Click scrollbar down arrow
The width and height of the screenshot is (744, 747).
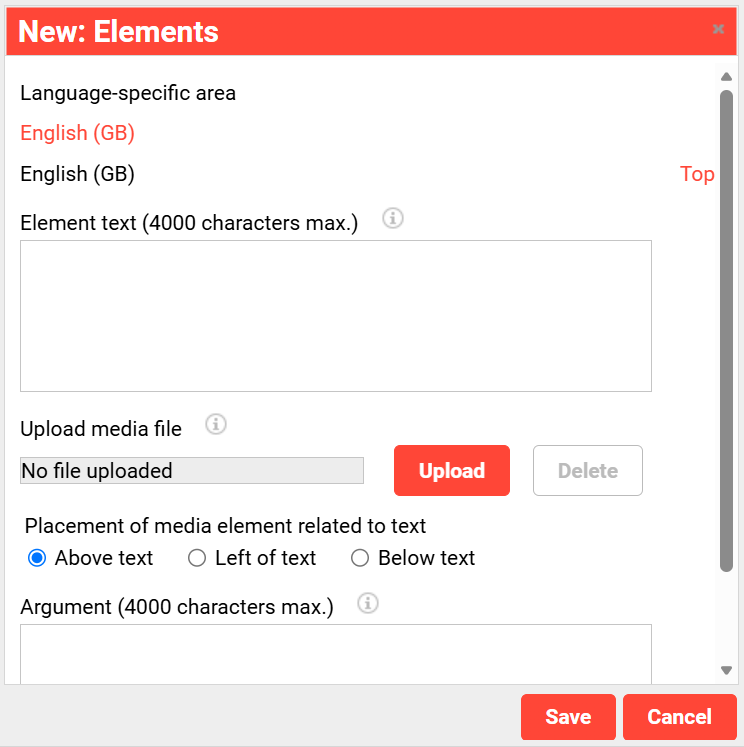(x=726, y=670)
